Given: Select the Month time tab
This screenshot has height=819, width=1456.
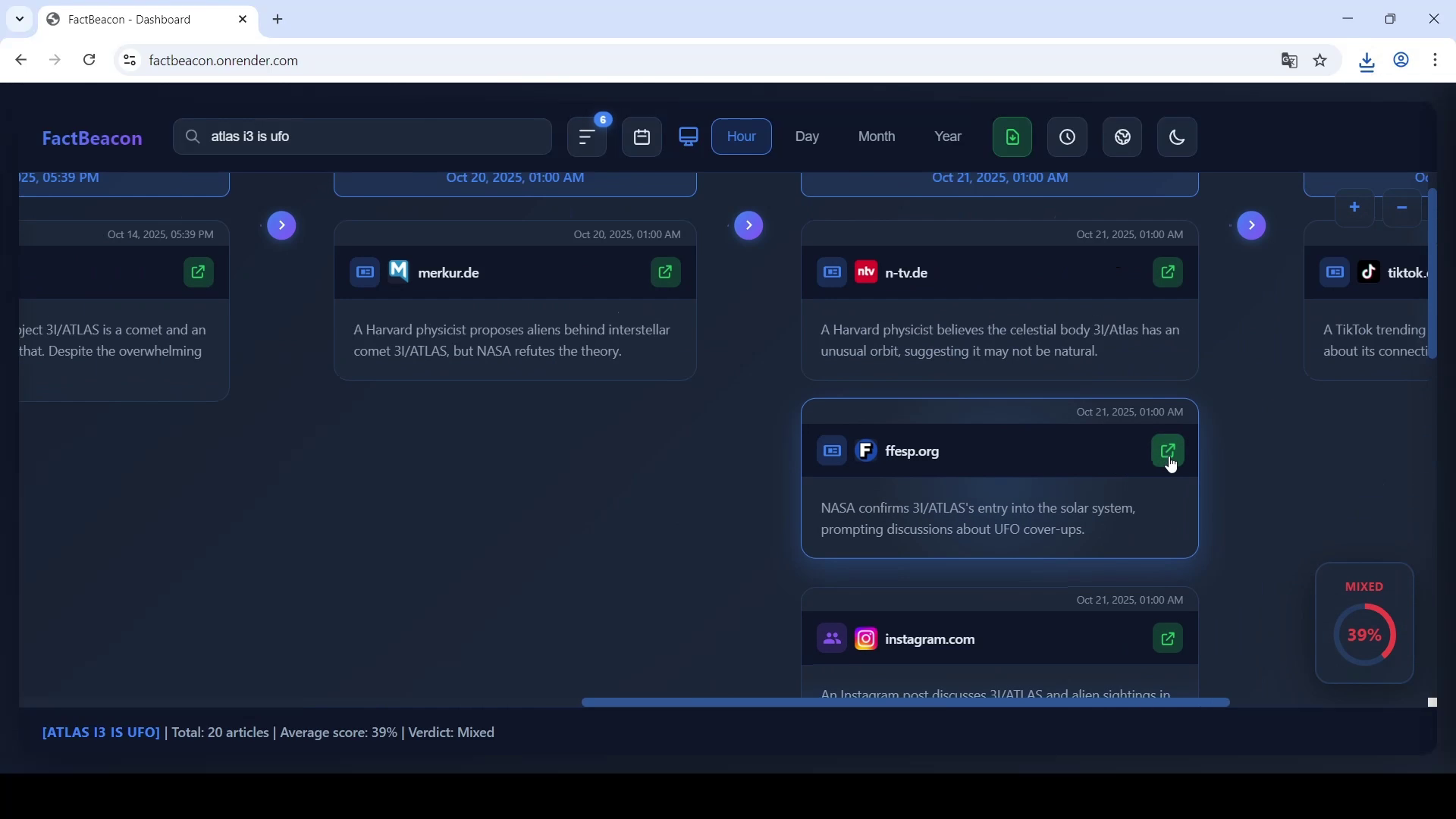Looking at the screenshot, I should 877,136.
